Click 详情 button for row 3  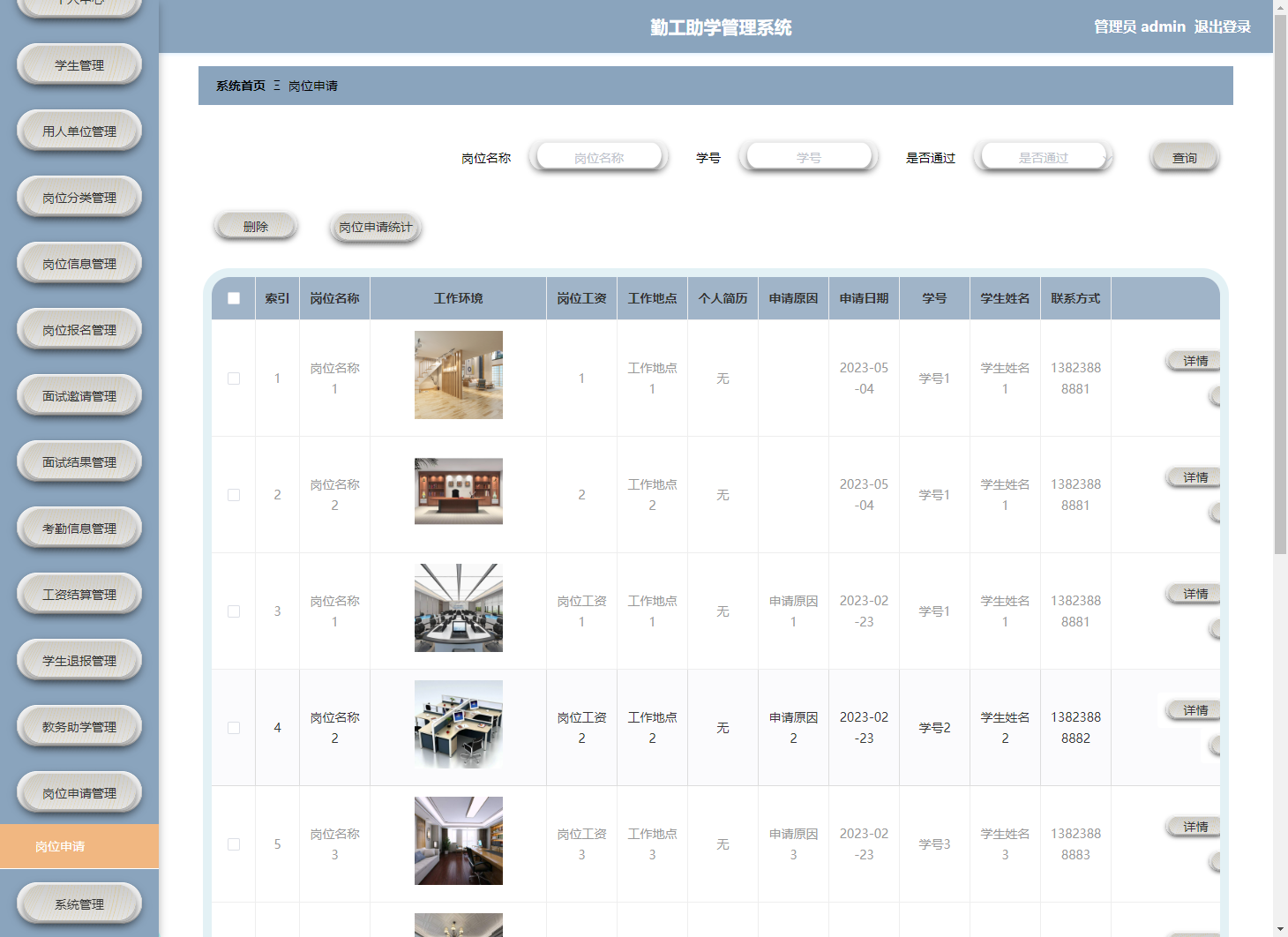(1194, 594)
